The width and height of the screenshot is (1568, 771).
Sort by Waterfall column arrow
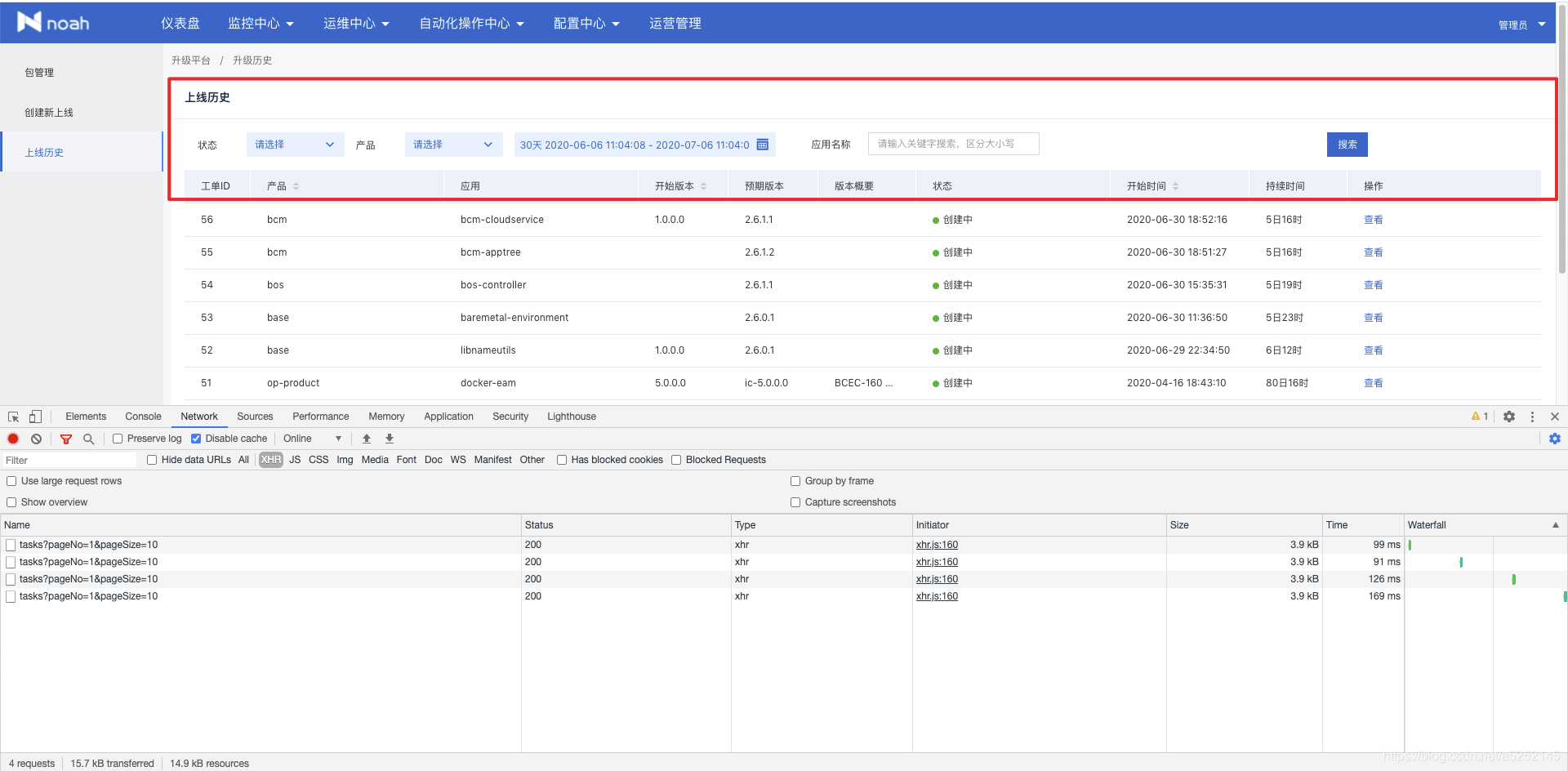tap(1556, 525)
